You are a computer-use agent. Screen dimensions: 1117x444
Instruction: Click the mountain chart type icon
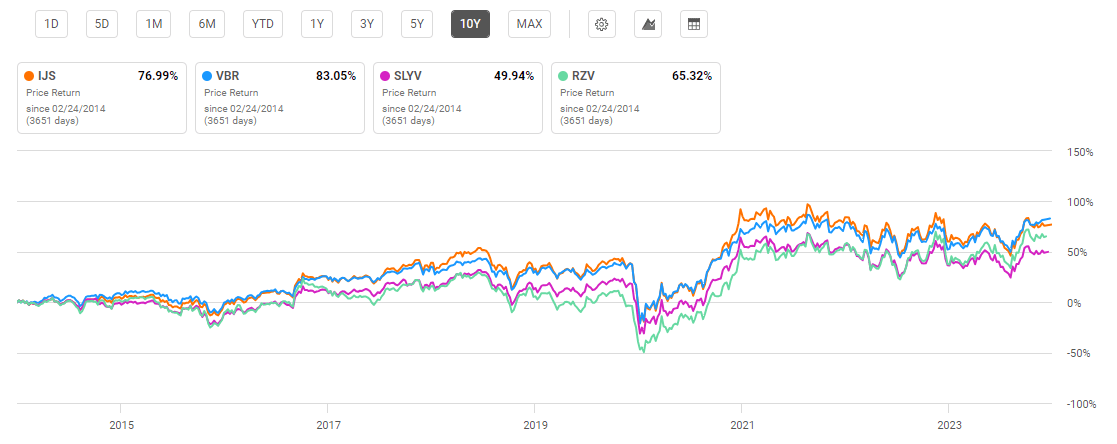646,24
